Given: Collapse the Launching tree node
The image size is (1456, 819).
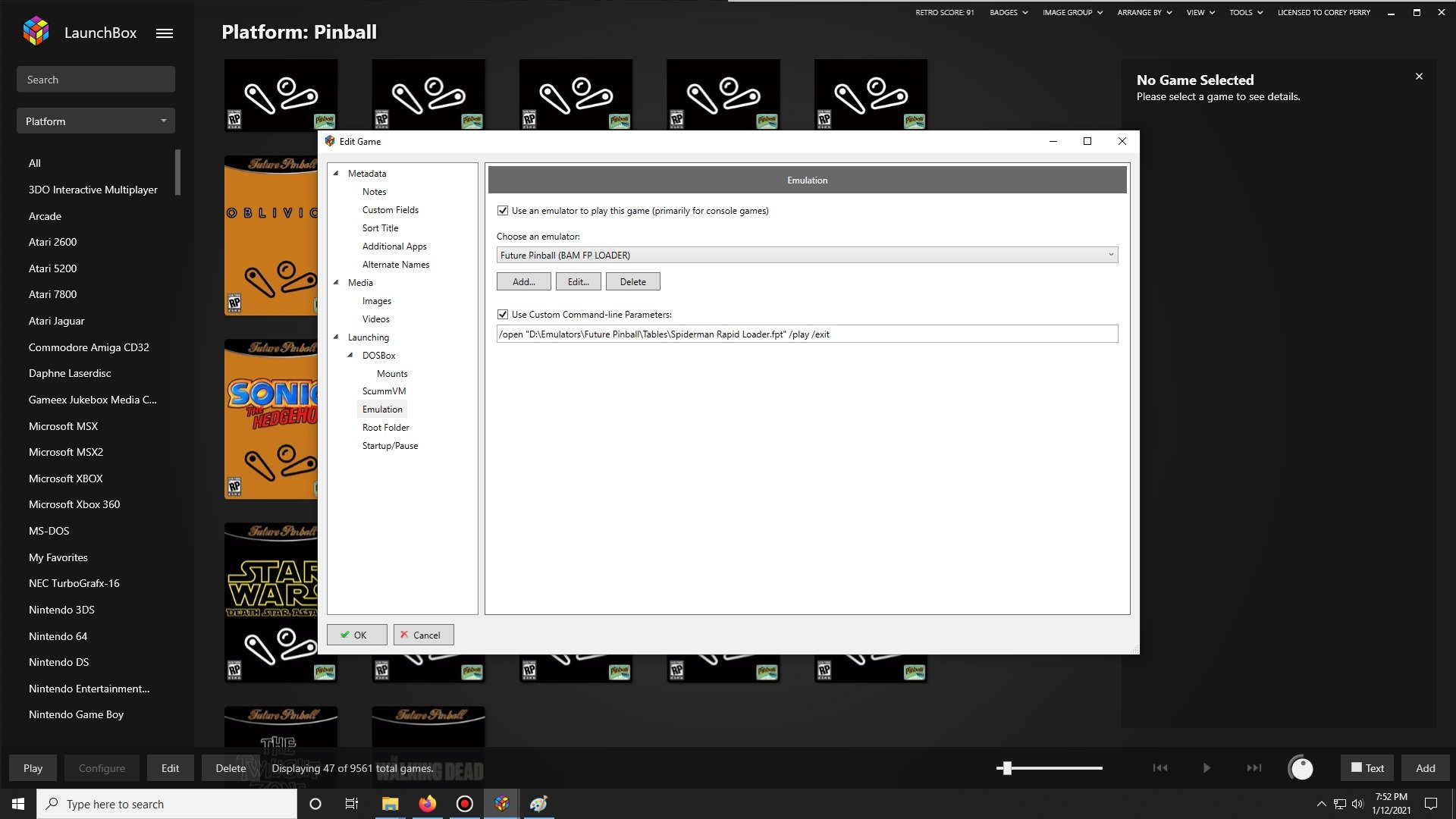Looking at the screenshot, I should [336, 337].
